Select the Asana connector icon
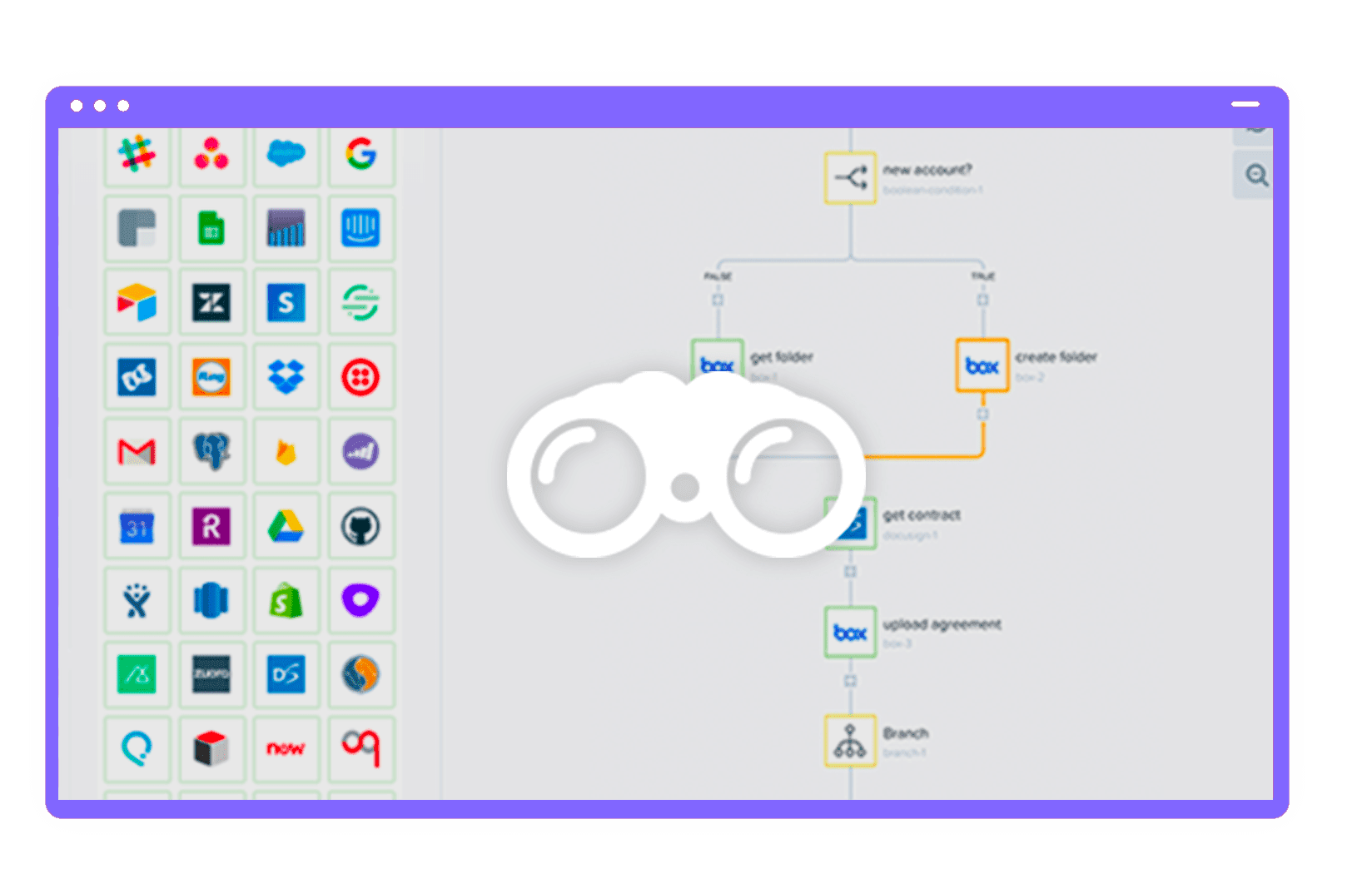This screenshot has width=1372, height=869. tap(211, 155)
